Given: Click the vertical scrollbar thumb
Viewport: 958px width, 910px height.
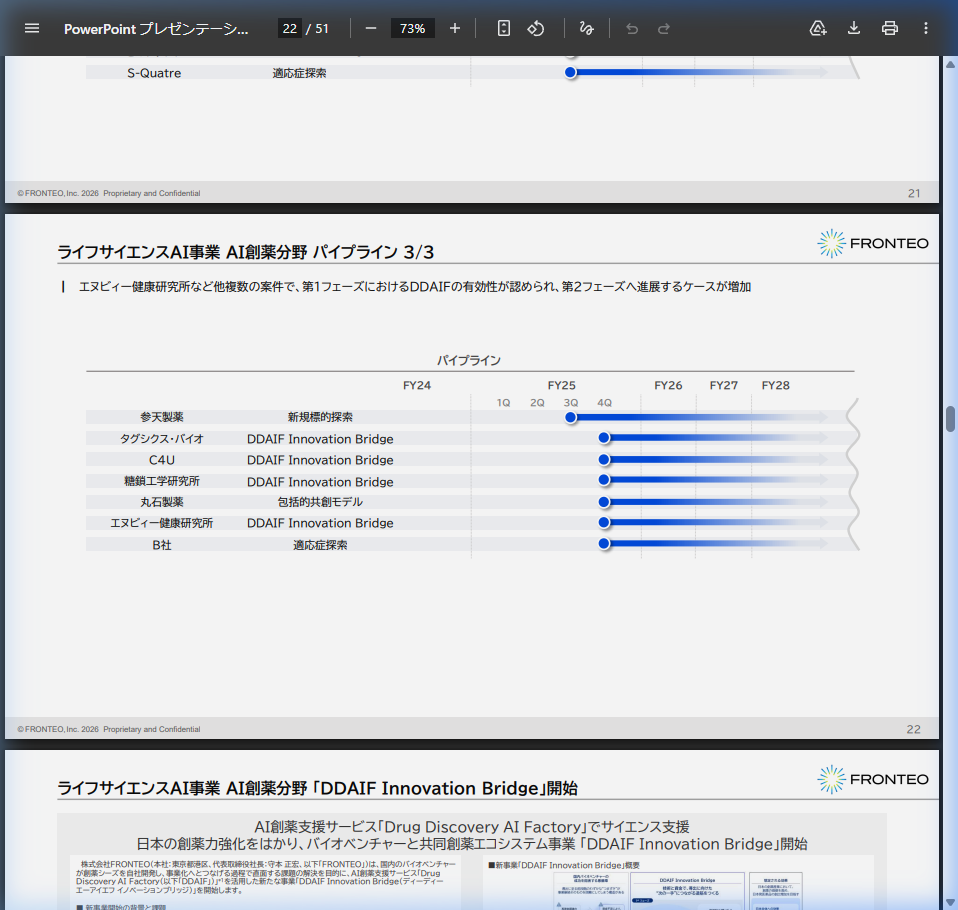Looking at the screenshot, I should coord(950,418).
